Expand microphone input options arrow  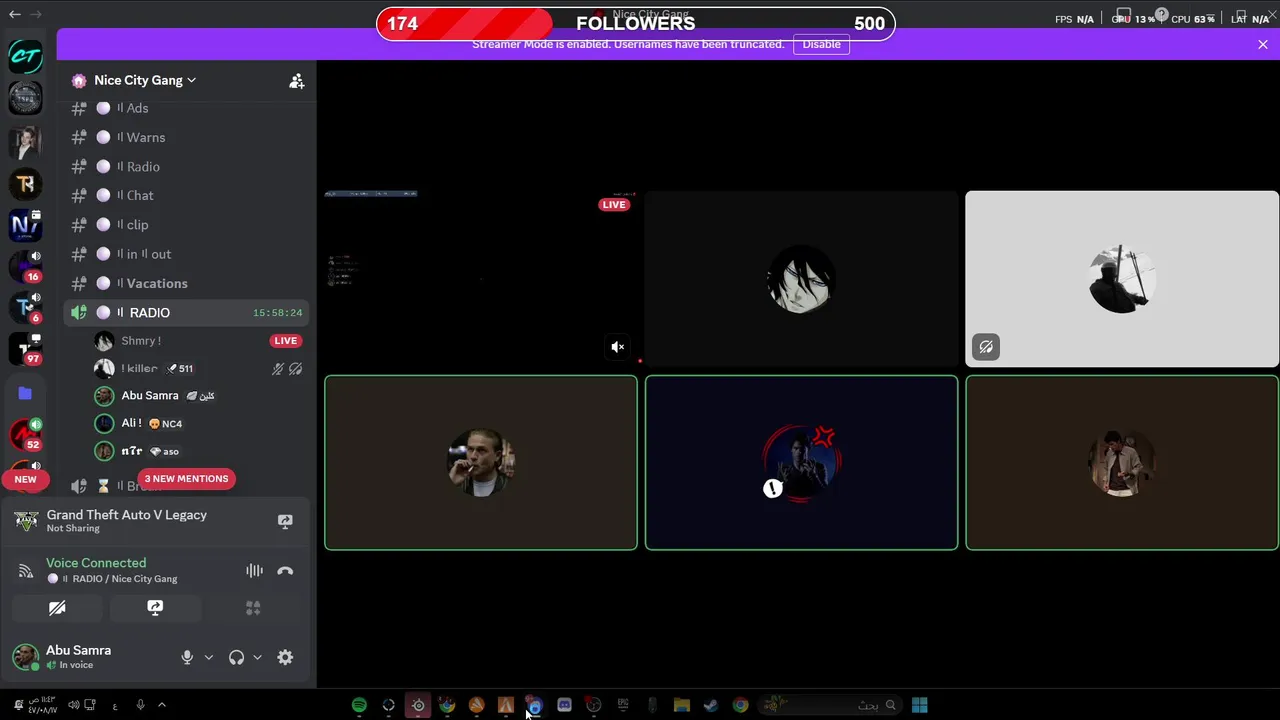[x=208, y=657]
